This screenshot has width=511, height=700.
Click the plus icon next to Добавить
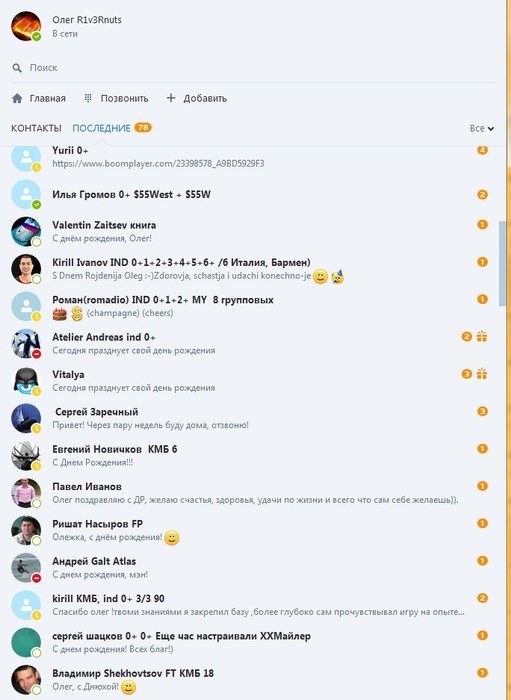170,98
